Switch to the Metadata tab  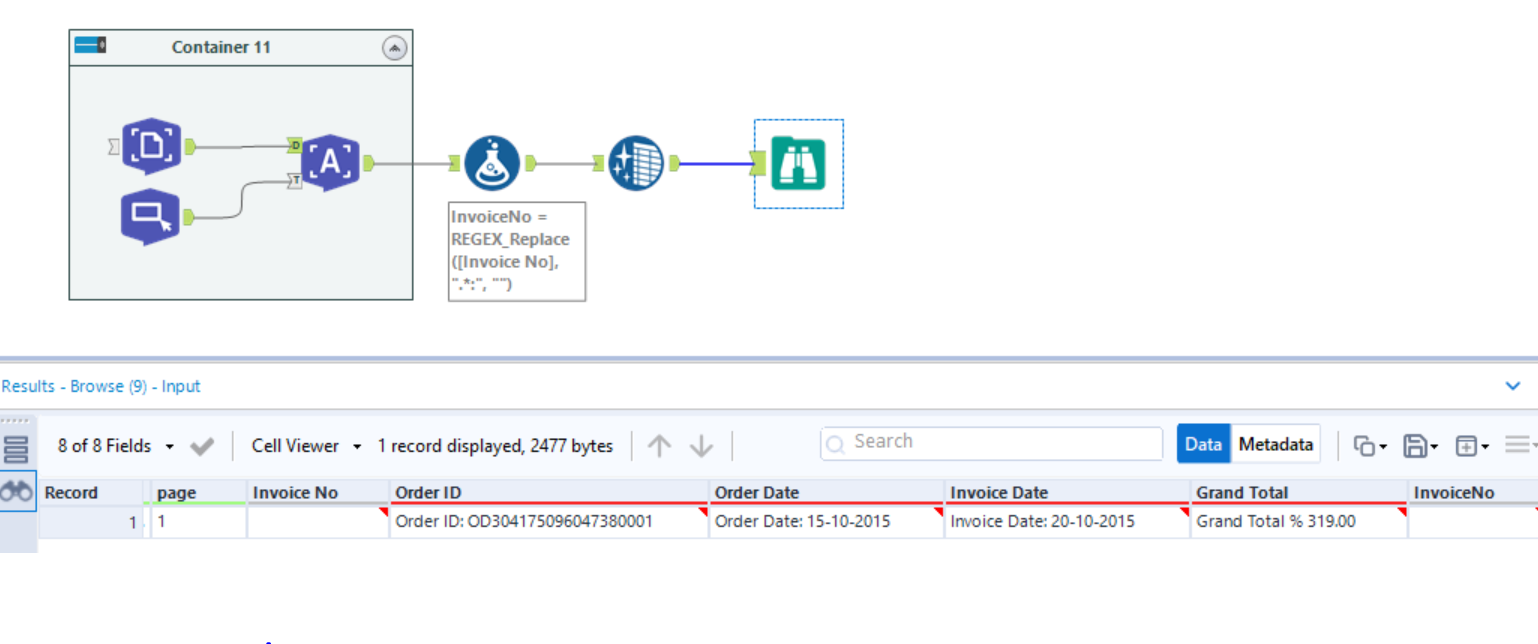tap(1276, 444)
